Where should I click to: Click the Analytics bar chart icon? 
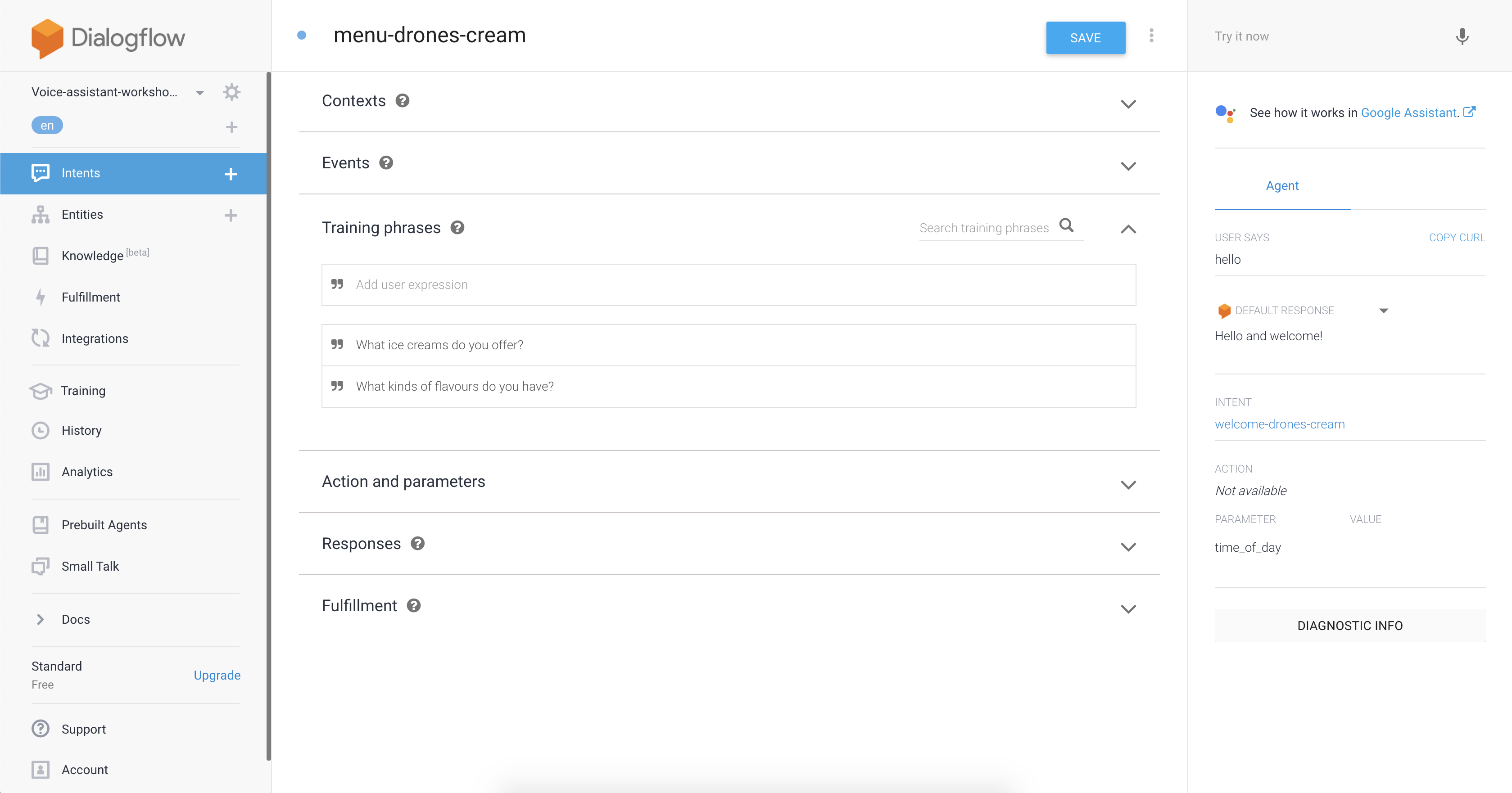pos(41,472)
